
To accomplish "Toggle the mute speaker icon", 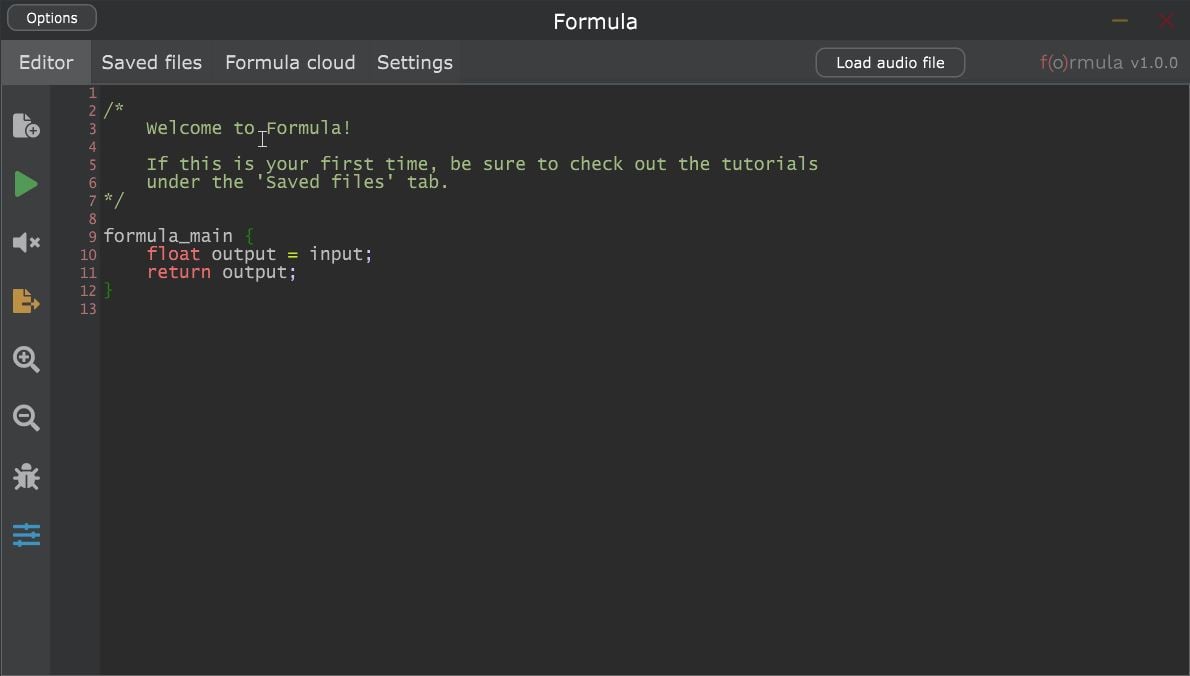I will point(26,243).
